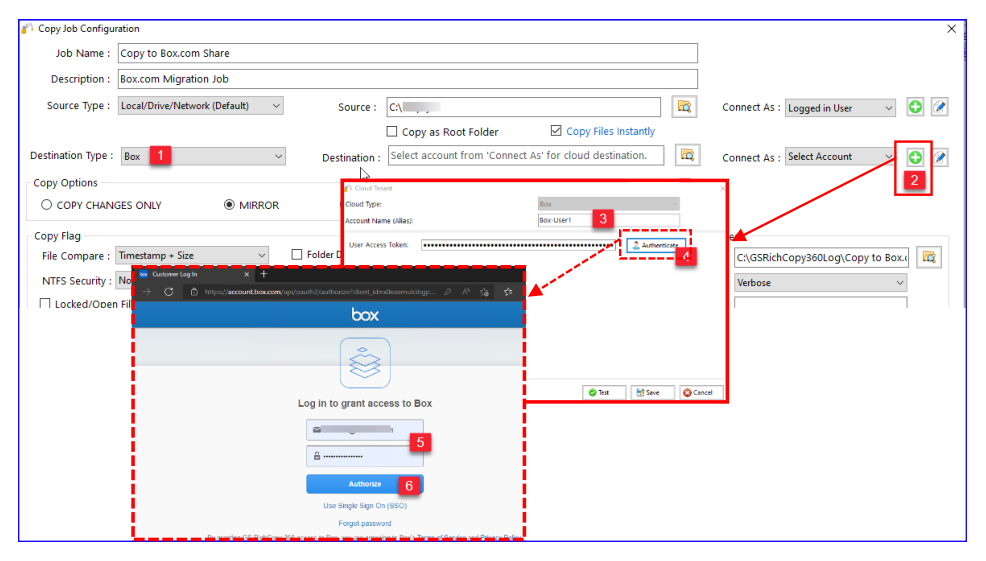The image size is (986, 561).
Task: Close the Customer Log In tab
Action: coord(246,274)
